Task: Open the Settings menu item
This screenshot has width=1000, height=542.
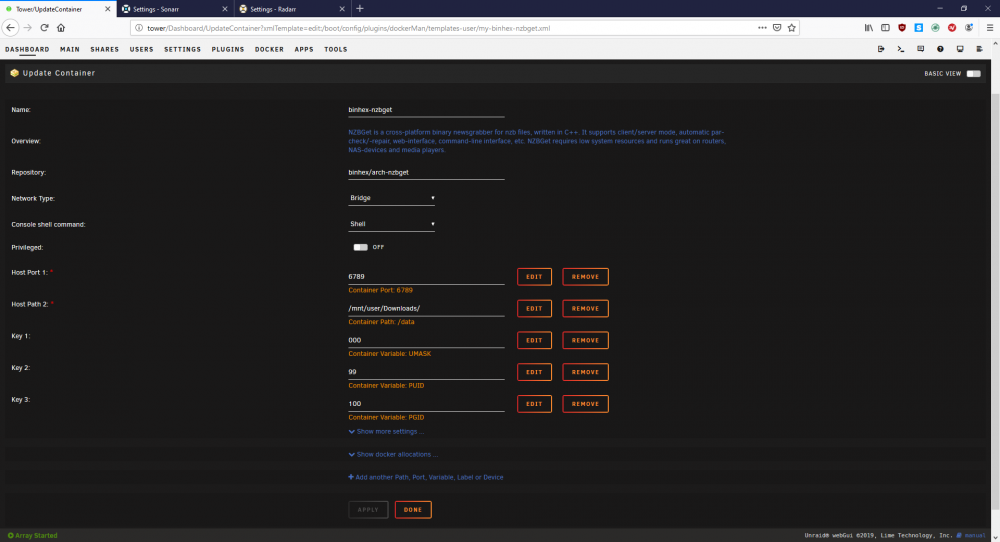Action: (182, 49)
